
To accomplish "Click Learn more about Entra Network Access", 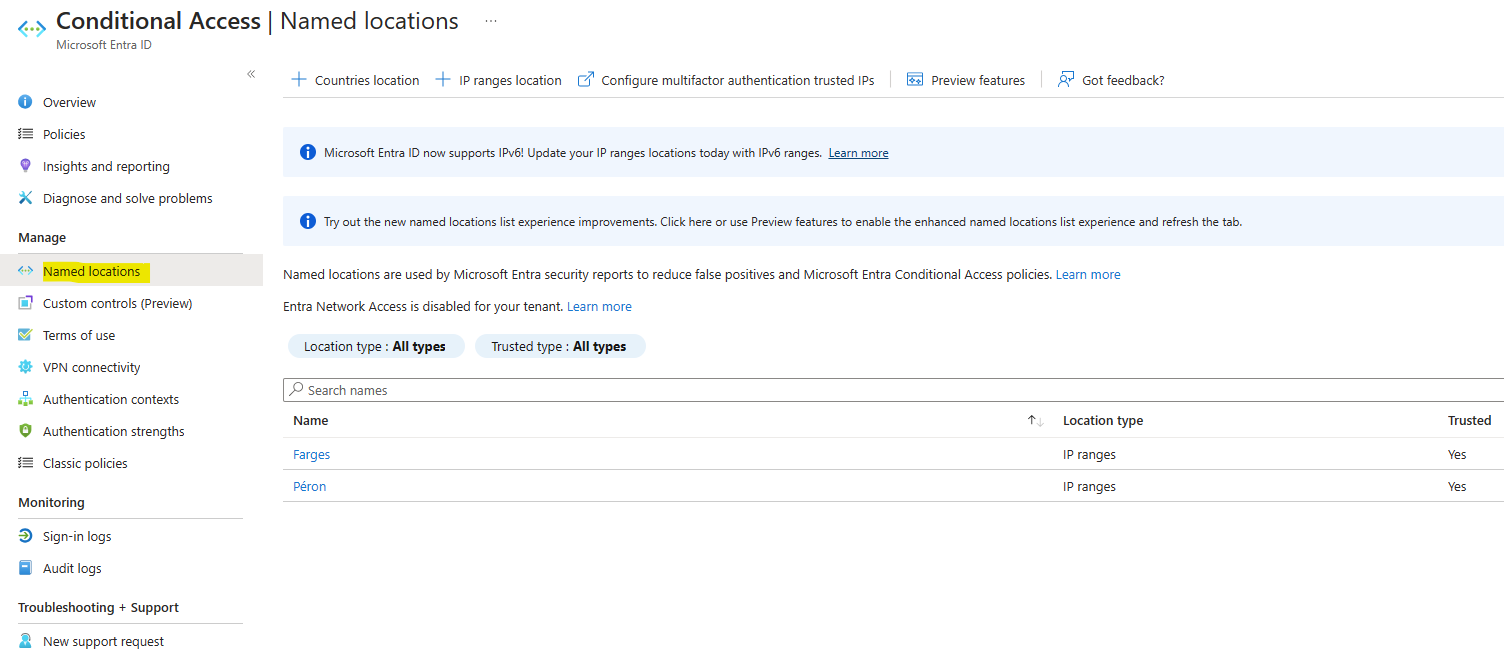I will 599,306.
